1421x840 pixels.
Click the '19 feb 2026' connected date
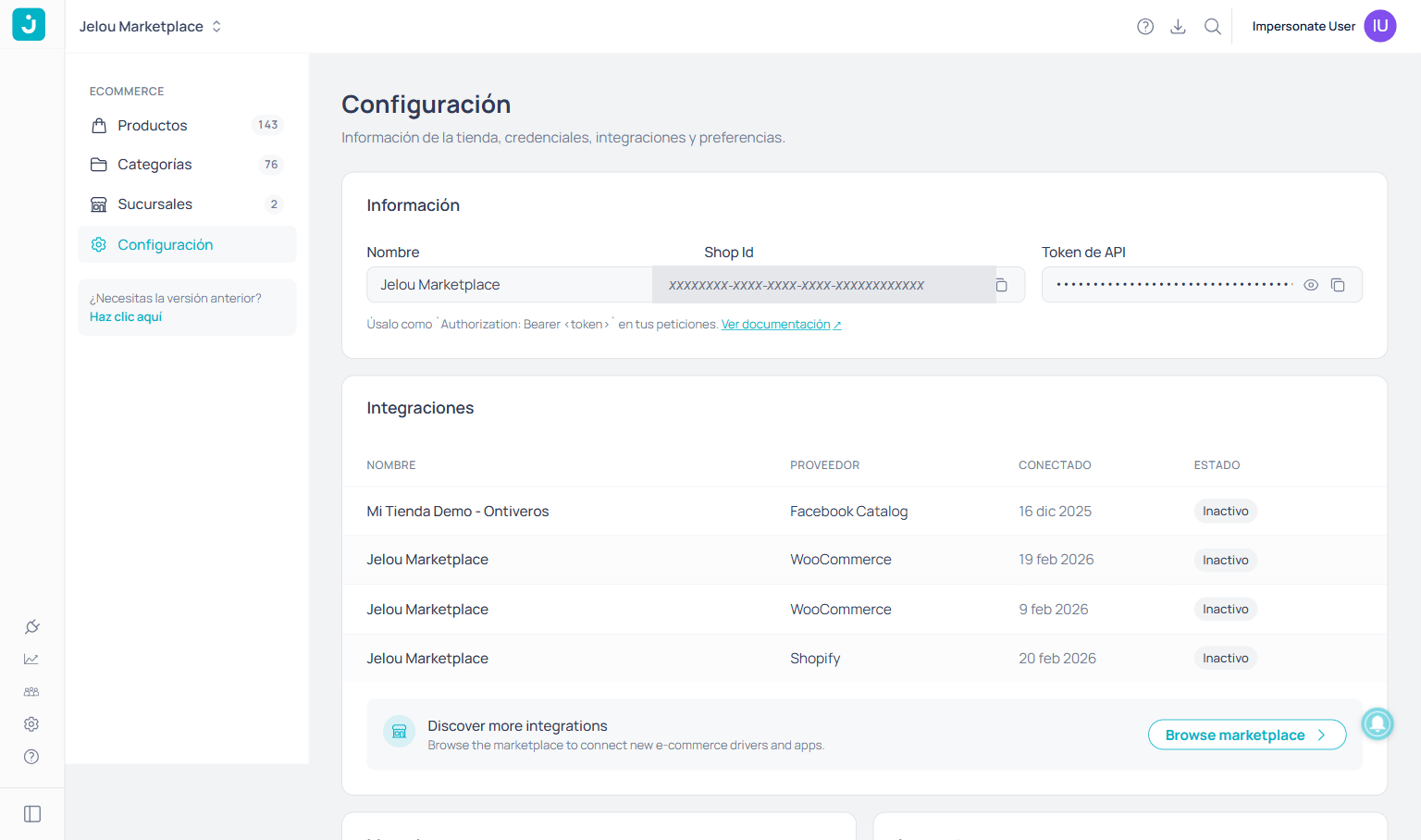1056,560
